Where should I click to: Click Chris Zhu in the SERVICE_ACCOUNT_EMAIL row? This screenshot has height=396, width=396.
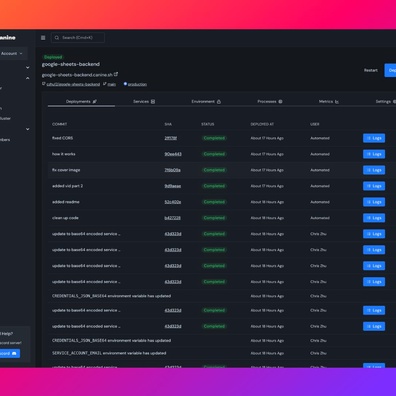[x=318, y=353]
